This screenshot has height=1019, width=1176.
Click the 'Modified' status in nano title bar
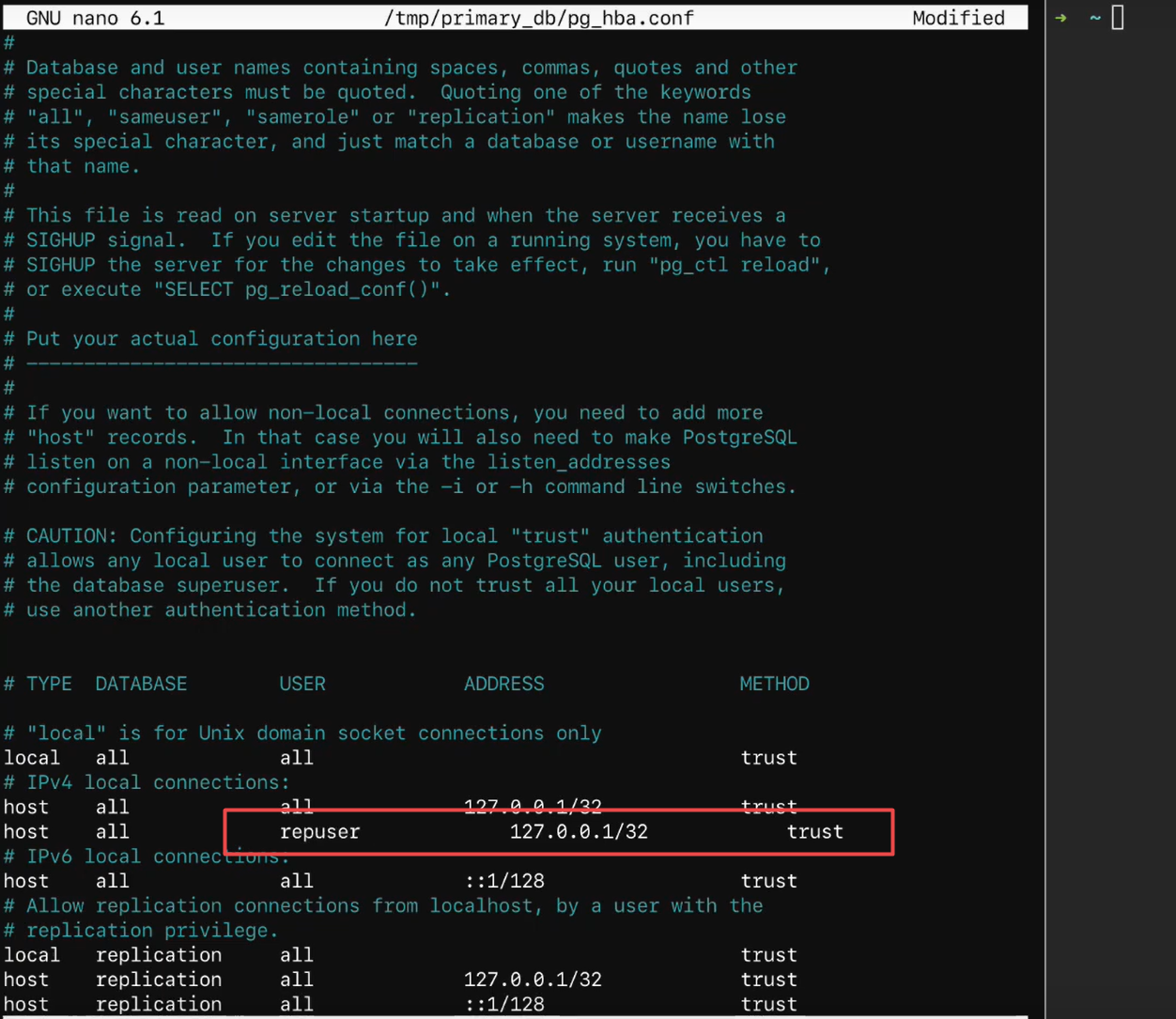pyautogui.click(x=958, y=18)
